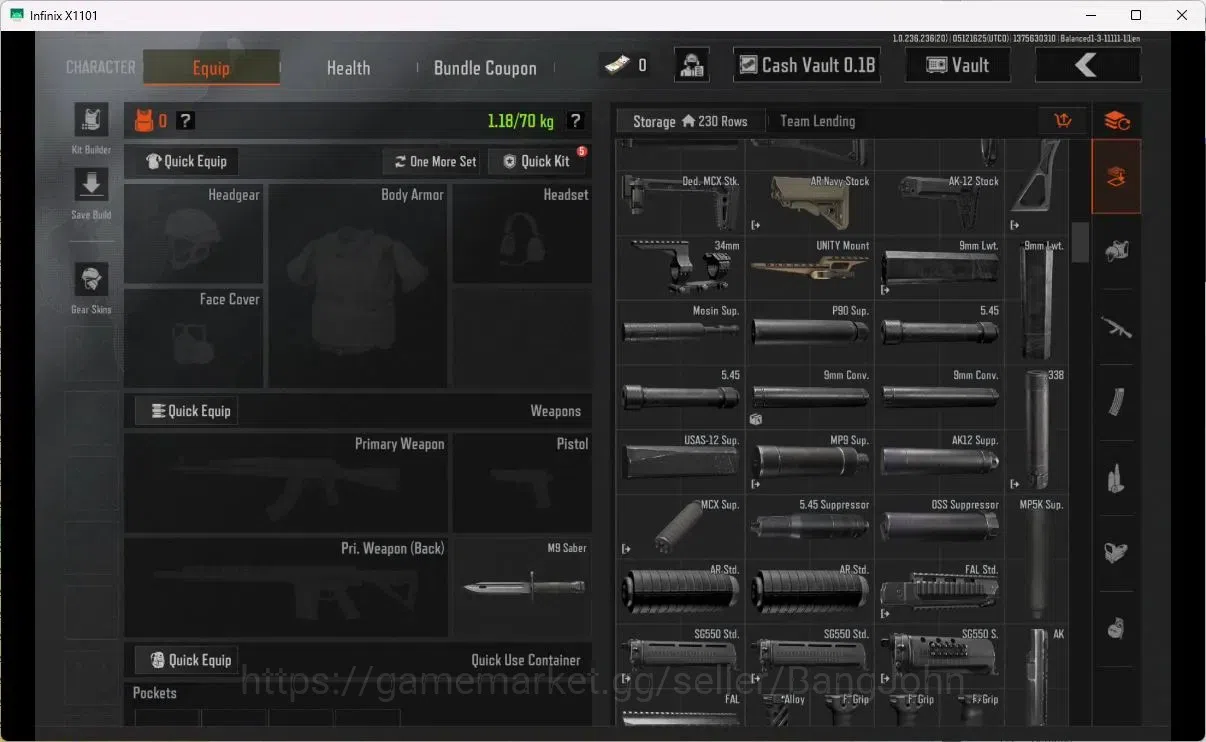Select the OSS Suppressor item
Screen dimensions: 1206x742
pyautogui.click(x=939, y=527)
